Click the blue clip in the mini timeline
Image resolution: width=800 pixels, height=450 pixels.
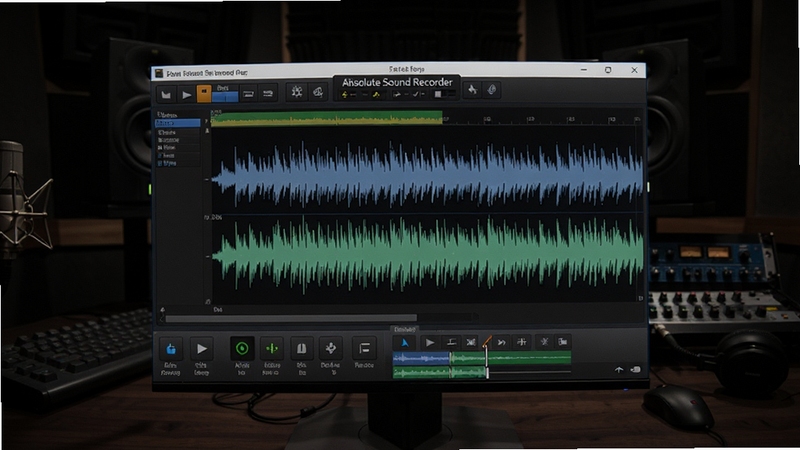[x=421, y=358]
